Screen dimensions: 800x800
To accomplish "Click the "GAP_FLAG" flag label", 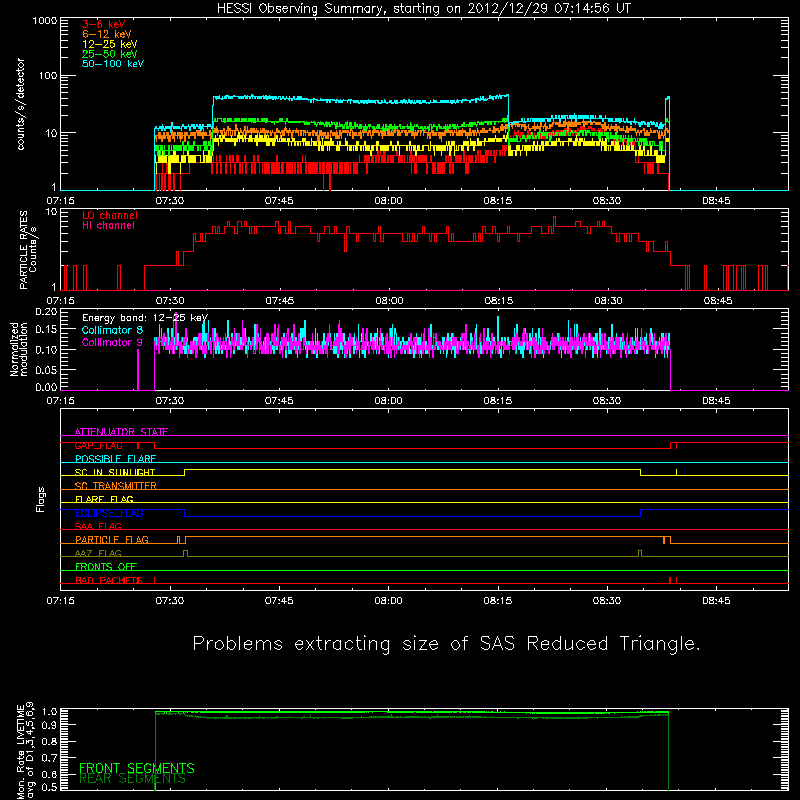I will pos(98,445).
